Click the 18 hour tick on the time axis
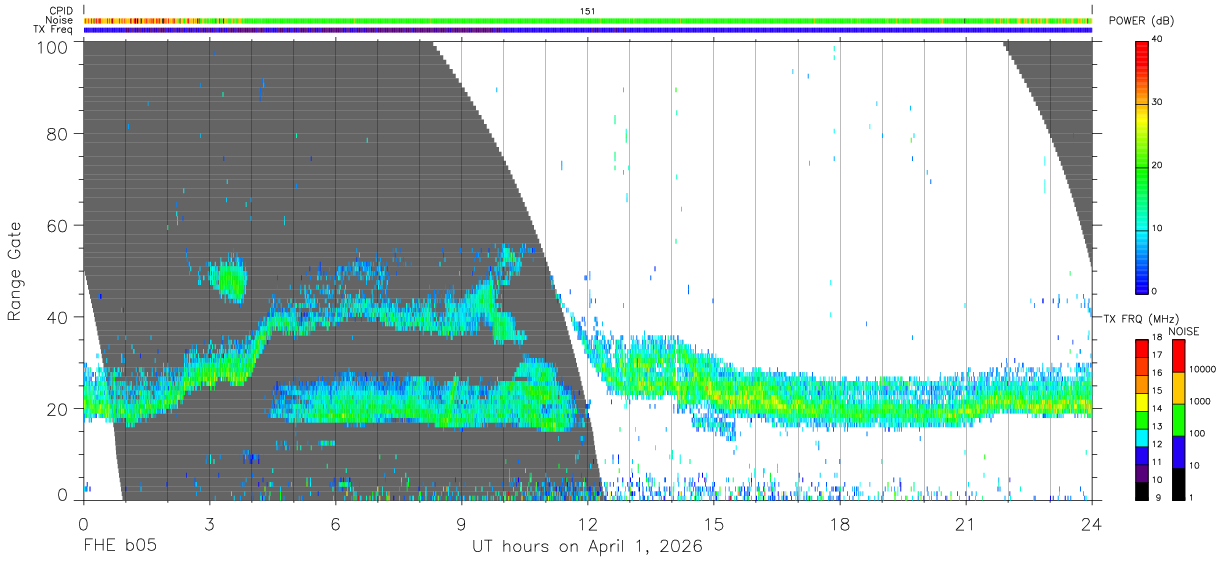 click(840, 524)
